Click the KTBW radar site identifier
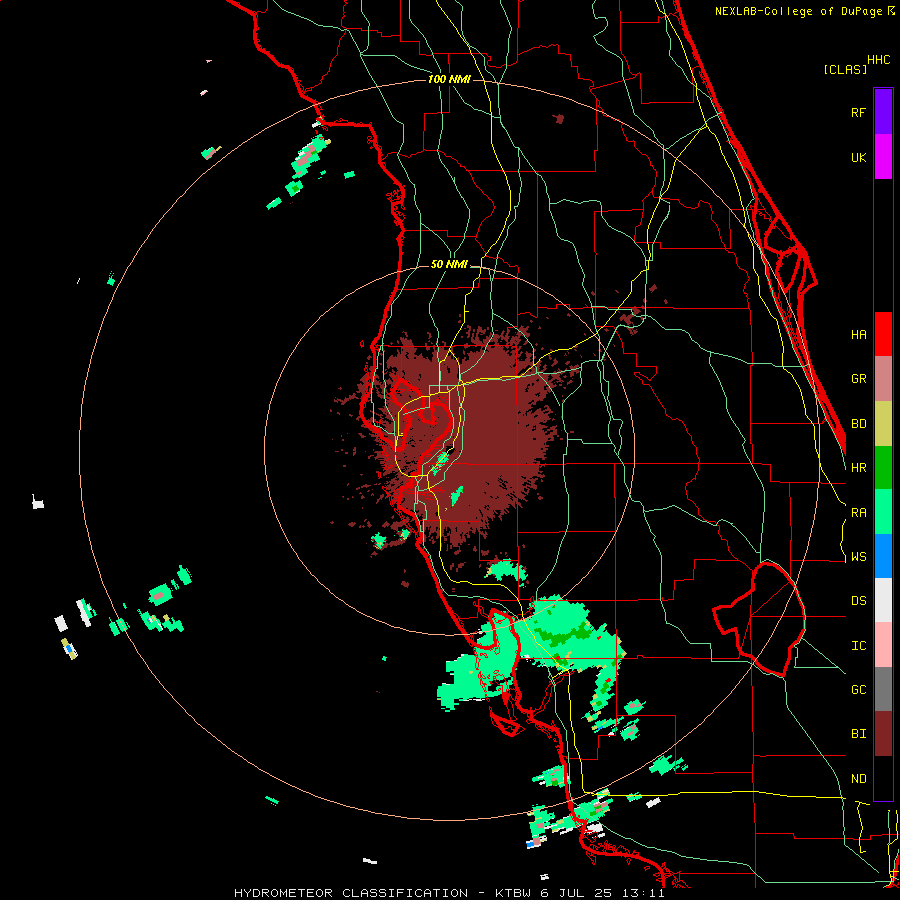This screenshot has height=900, width=900. (516, 893)
